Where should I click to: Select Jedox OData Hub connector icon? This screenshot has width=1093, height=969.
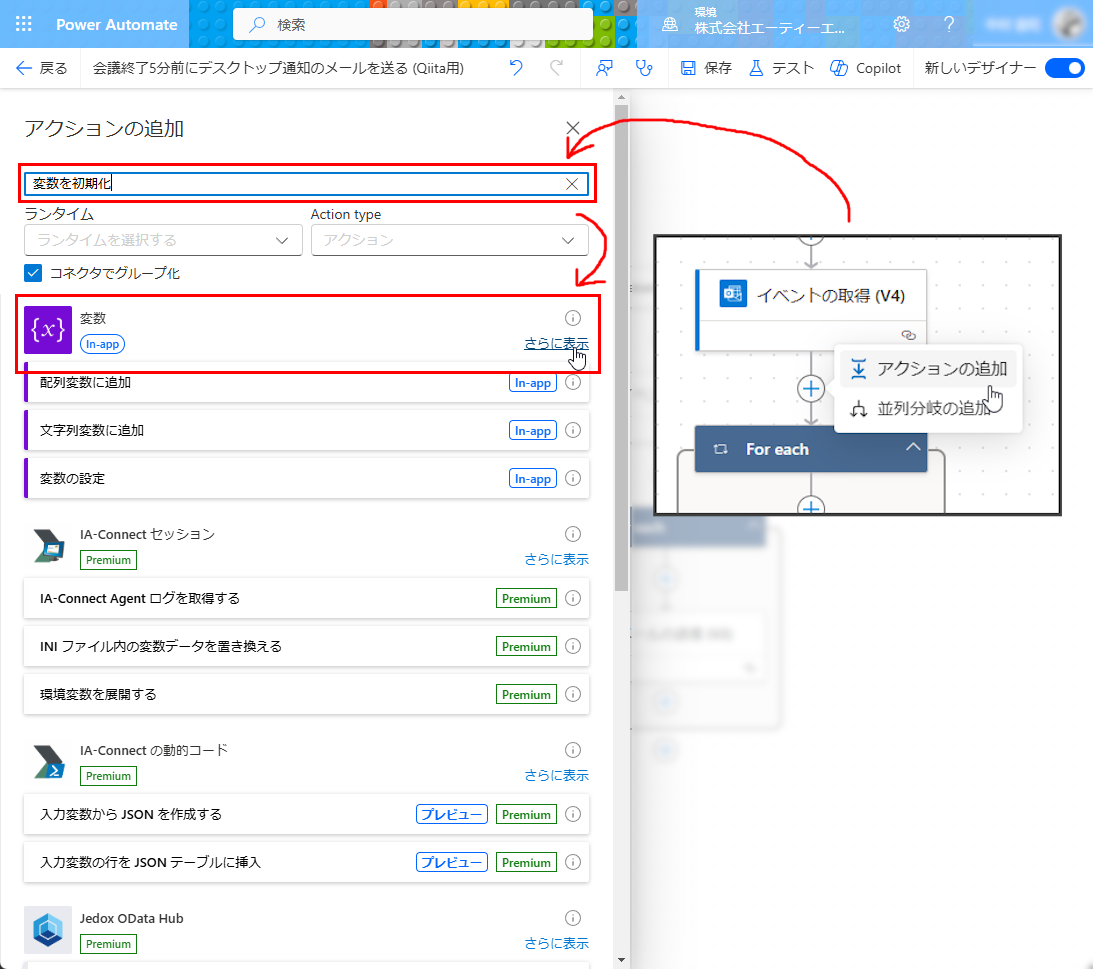[48, 930]
